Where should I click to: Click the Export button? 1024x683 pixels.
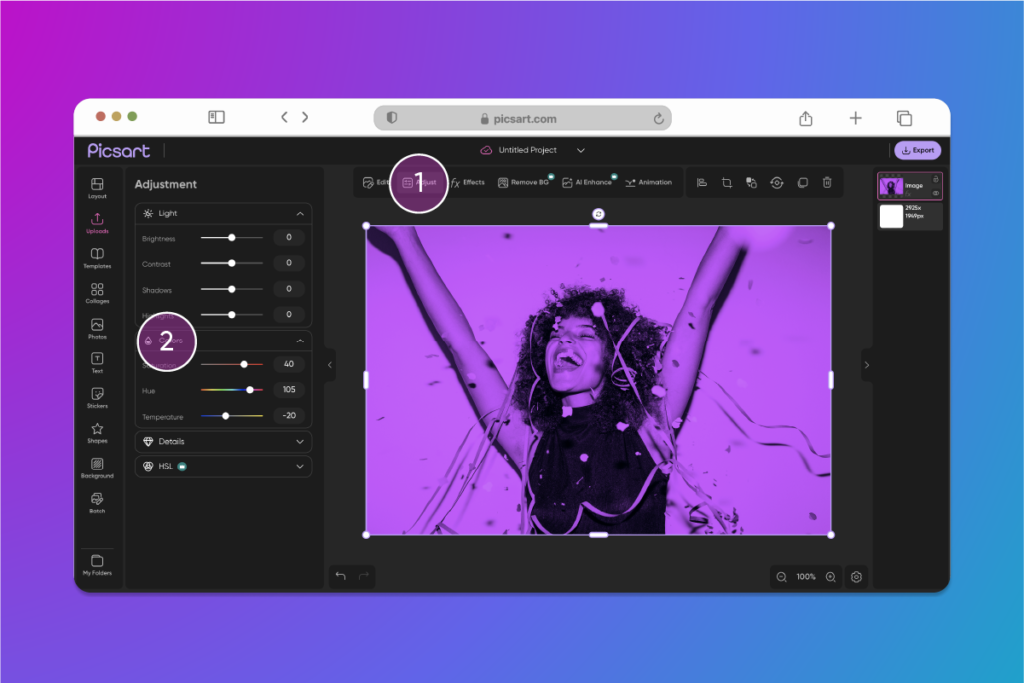click(x=918, y=150)
